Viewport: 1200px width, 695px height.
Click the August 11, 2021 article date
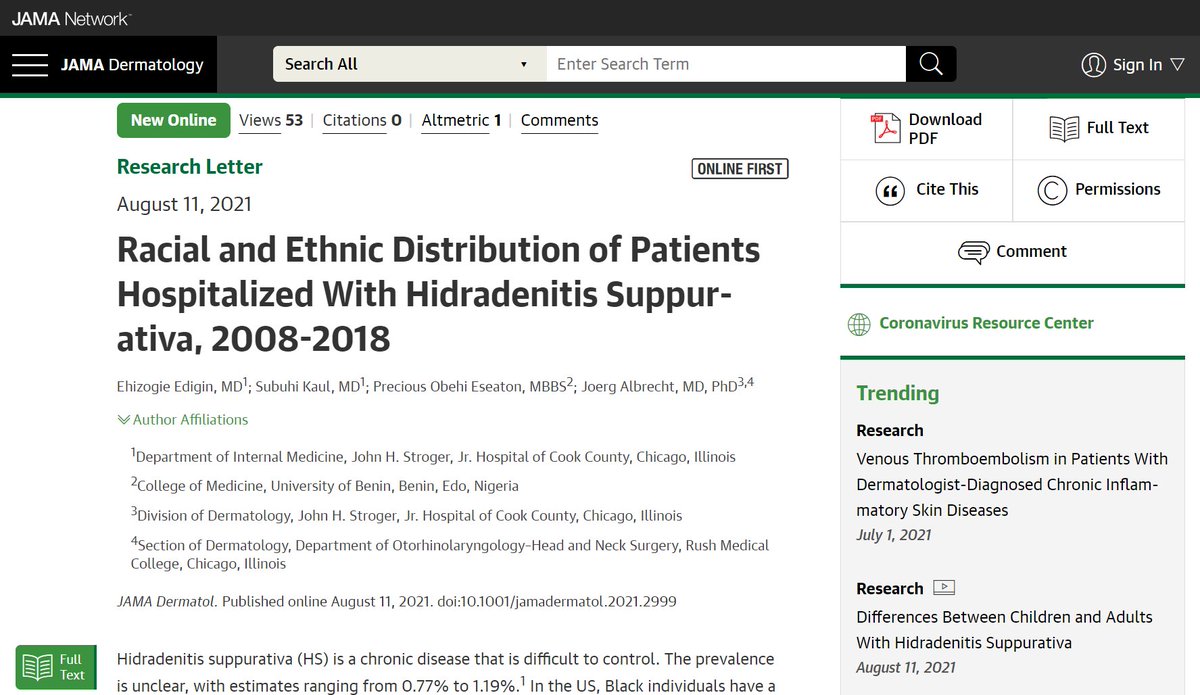184,205
